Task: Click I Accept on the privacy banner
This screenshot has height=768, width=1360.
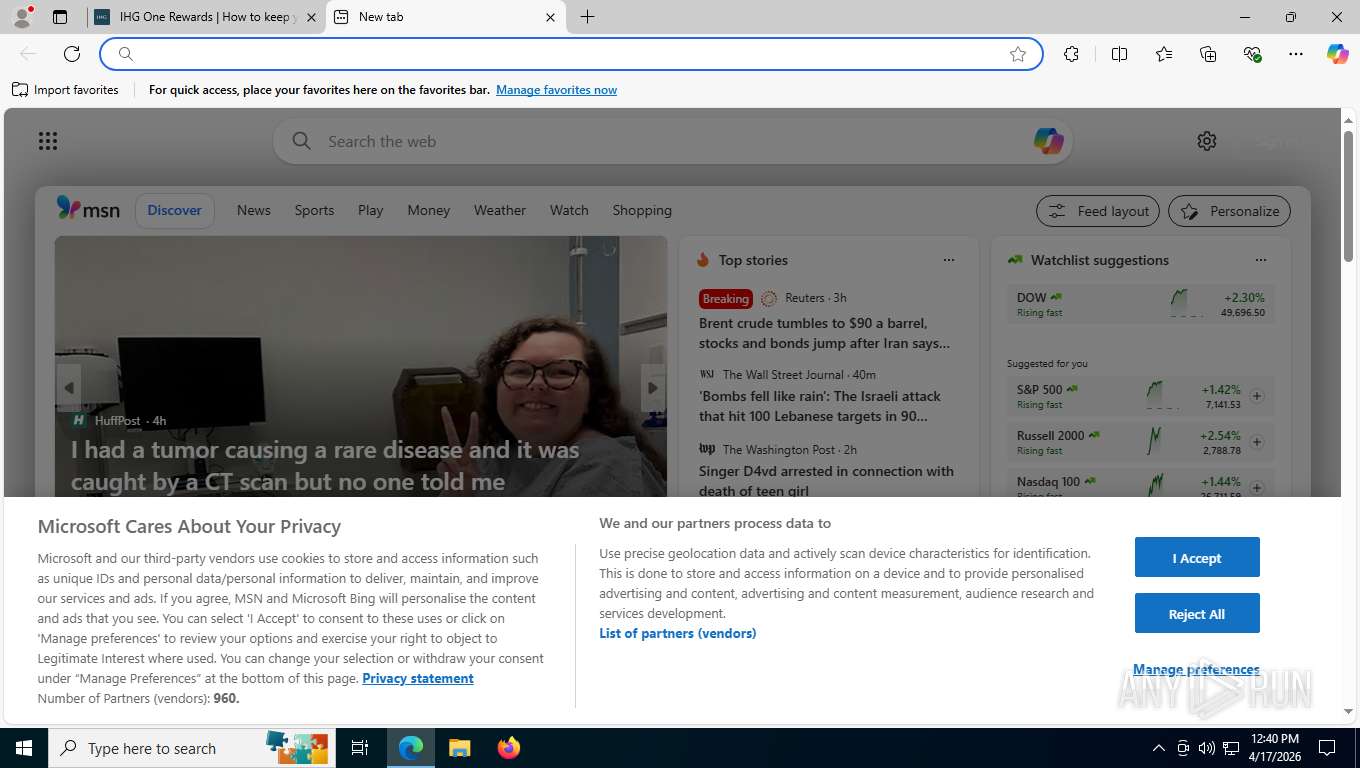Action: point(1197,558)
